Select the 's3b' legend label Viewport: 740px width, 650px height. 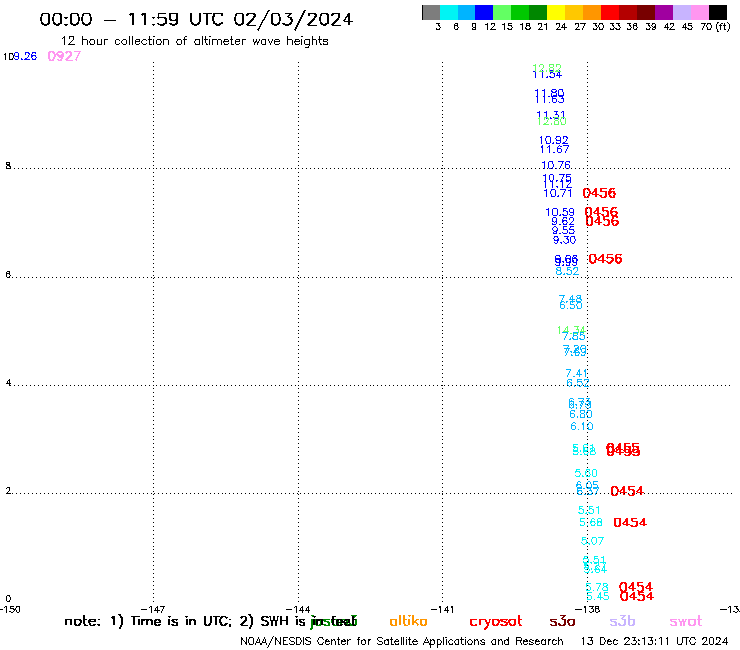622,621
